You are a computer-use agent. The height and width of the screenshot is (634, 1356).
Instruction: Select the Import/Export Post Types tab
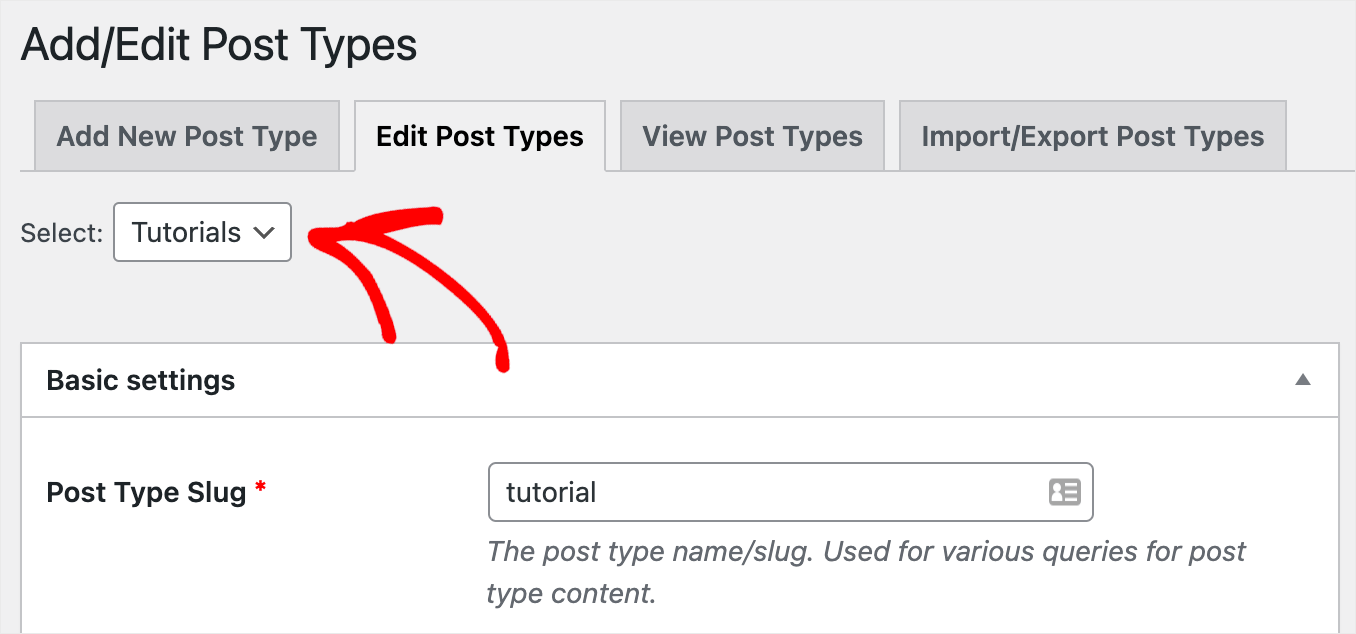pos(1092,135)
